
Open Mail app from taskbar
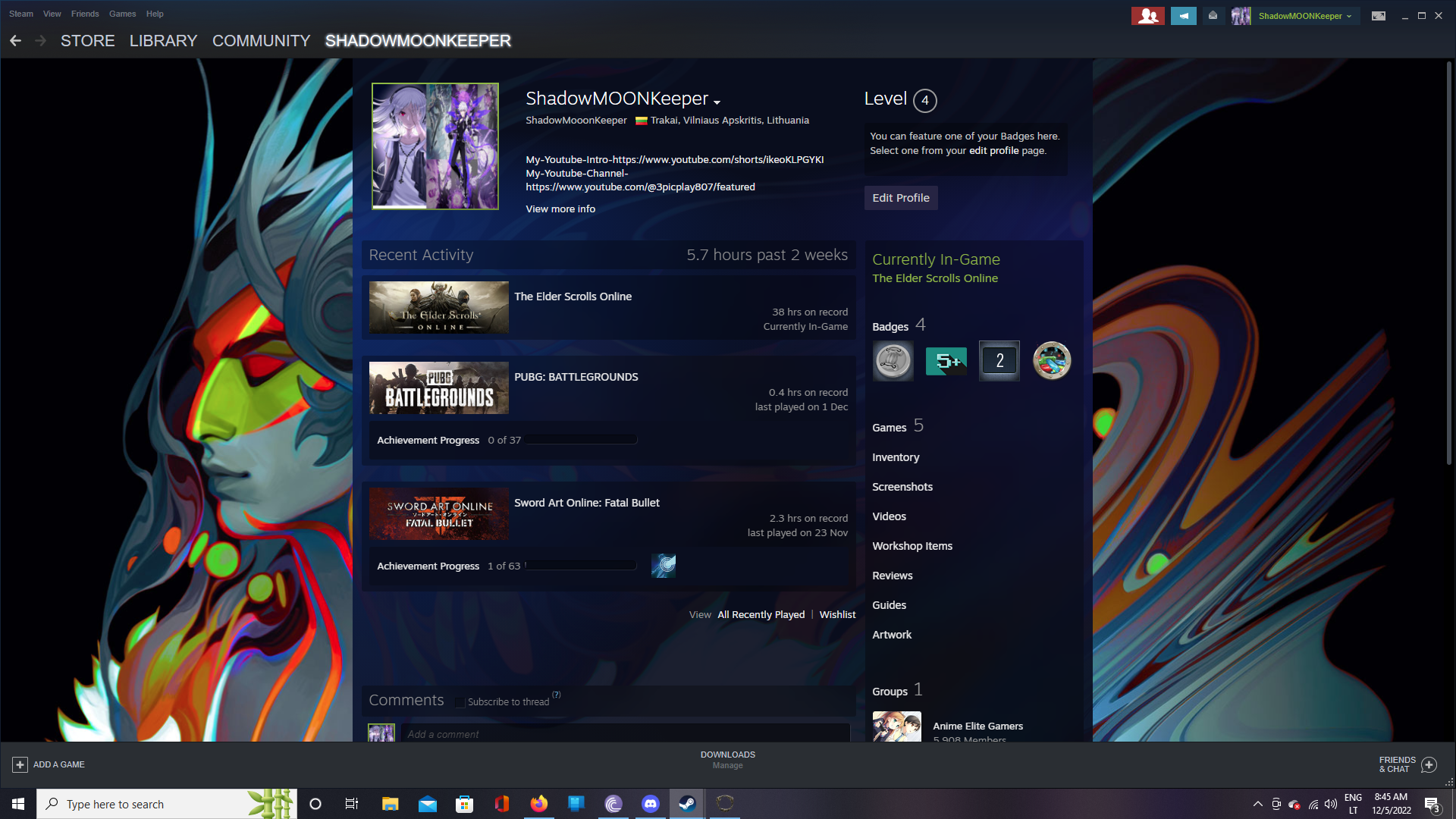click(x=428, y=804)
